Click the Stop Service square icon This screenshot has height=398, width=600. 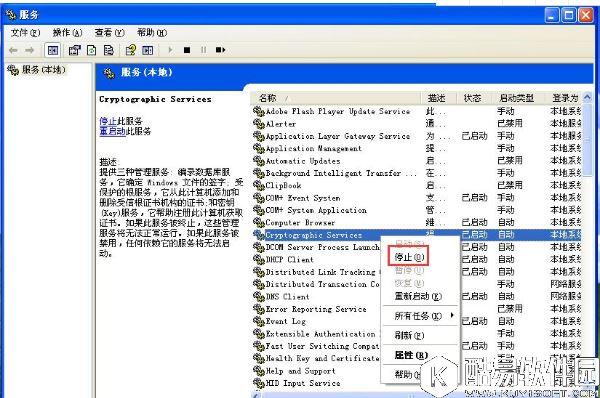tap(187, 50)
